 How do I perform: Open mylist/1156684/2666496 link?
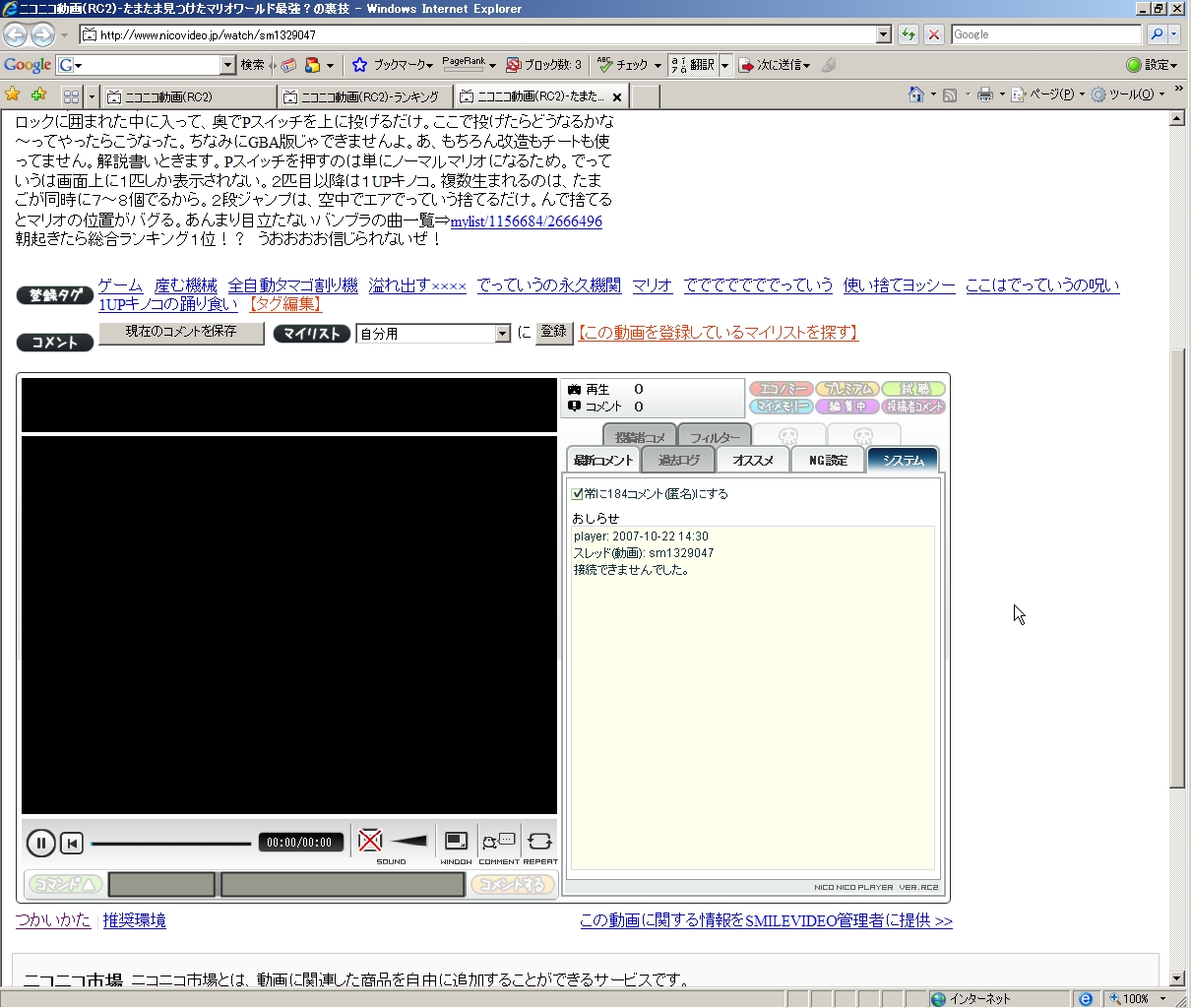pyautogui.click(x=527, y=221)
